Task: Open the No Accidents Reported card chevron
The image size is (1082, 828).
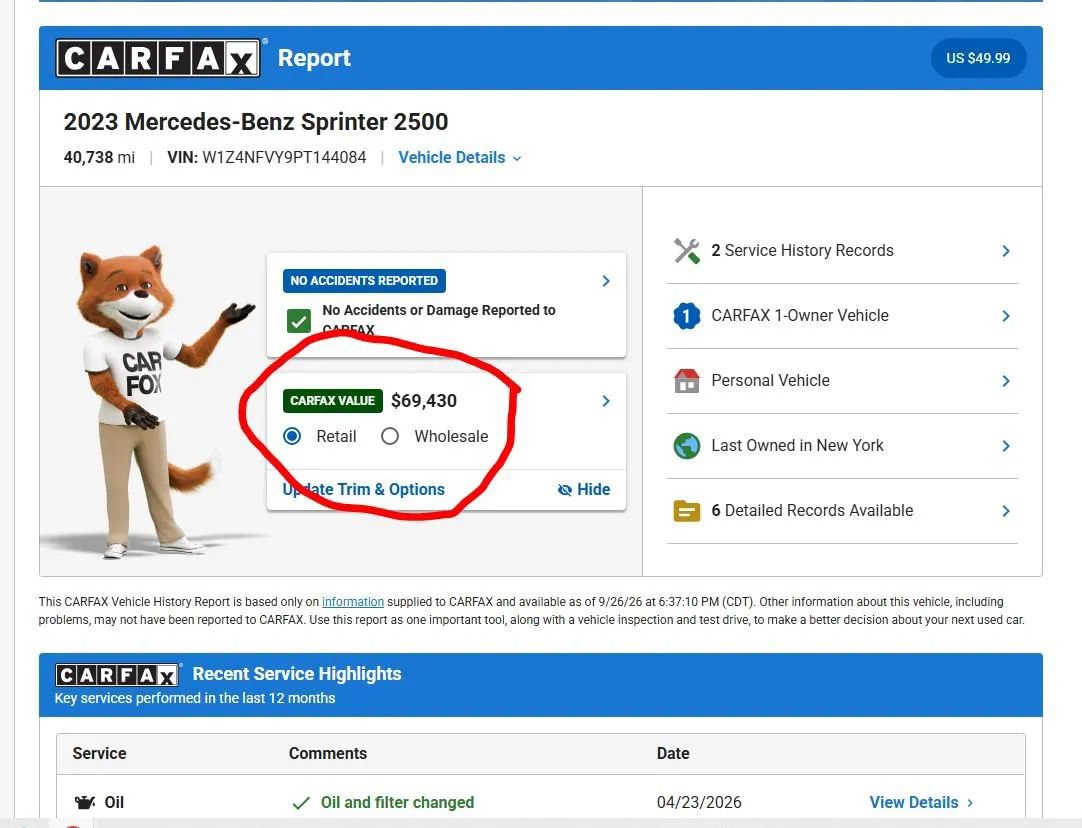Action: [x=606, y=281]
